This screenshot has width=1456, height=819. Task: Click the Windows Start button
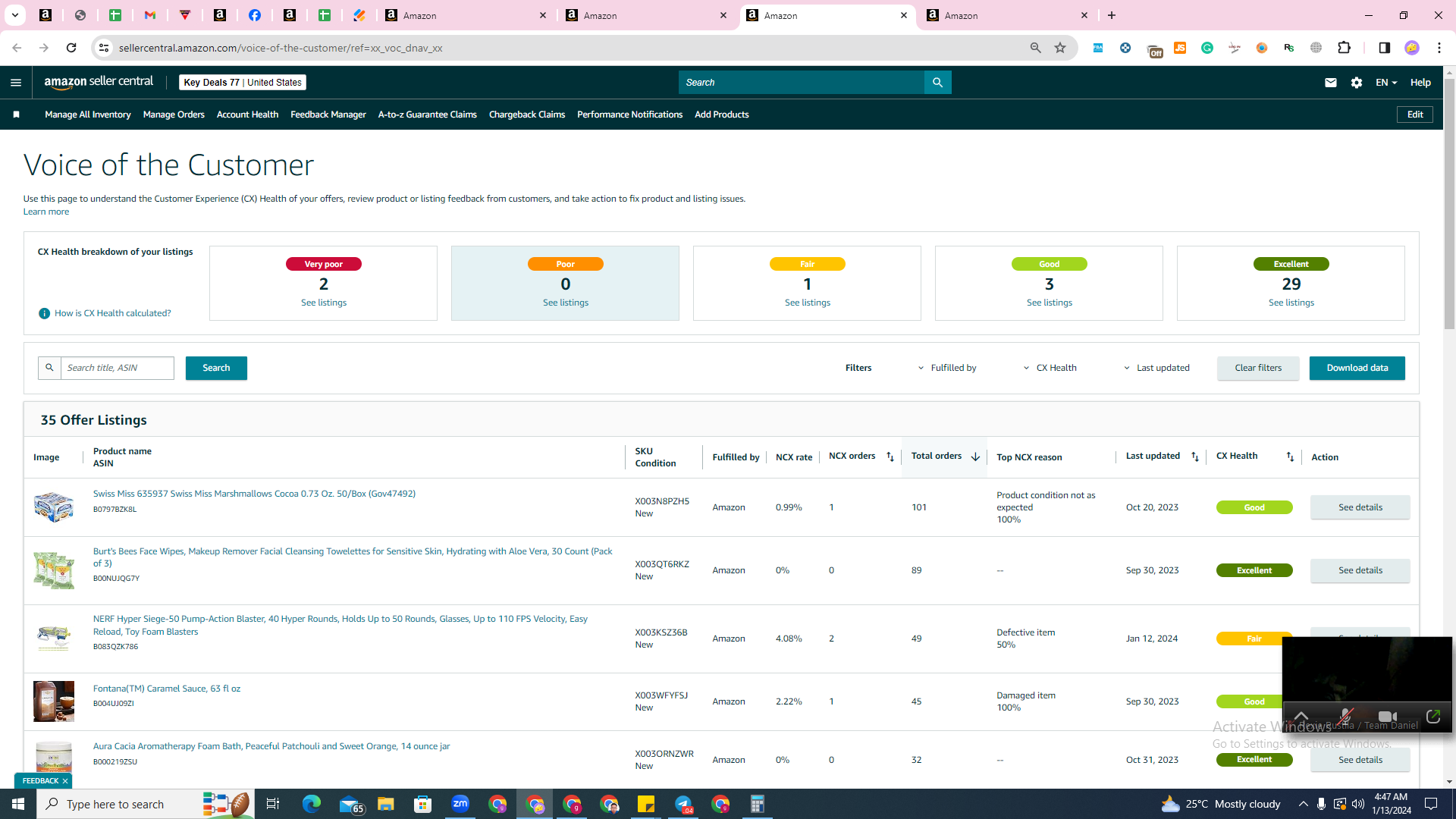coord(18,804)
